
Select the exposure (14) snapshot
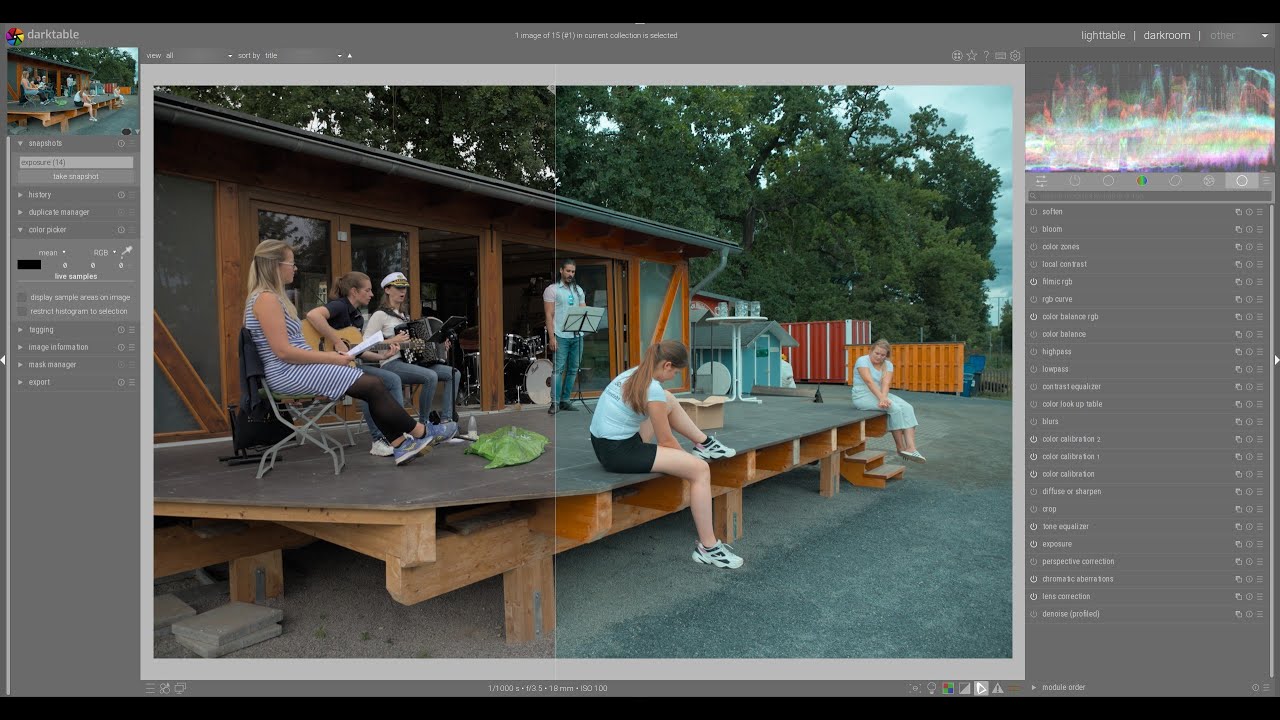76,162
